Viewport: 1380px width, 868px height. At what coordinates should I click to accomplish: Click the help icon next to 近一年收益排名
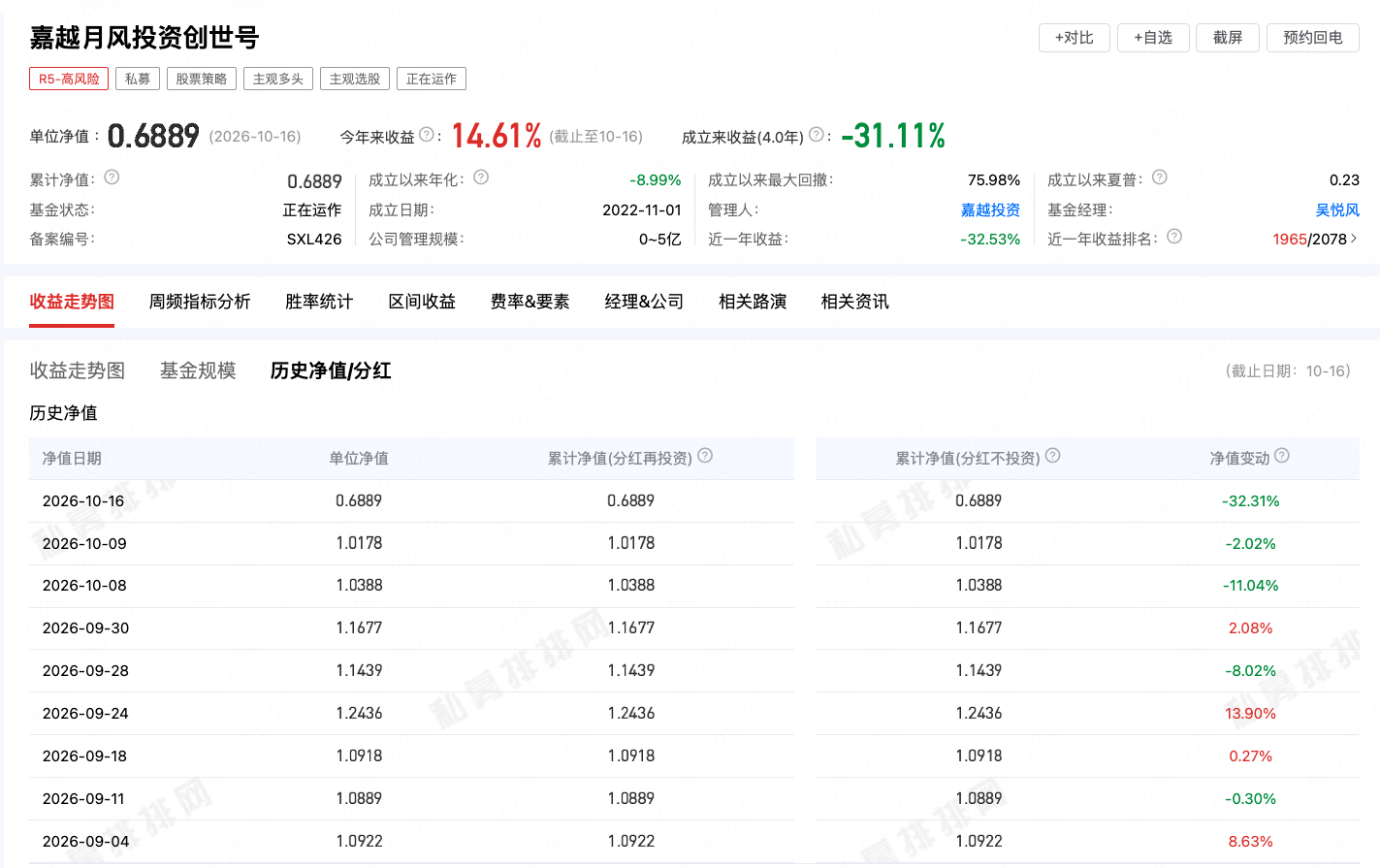point(1174,237)
